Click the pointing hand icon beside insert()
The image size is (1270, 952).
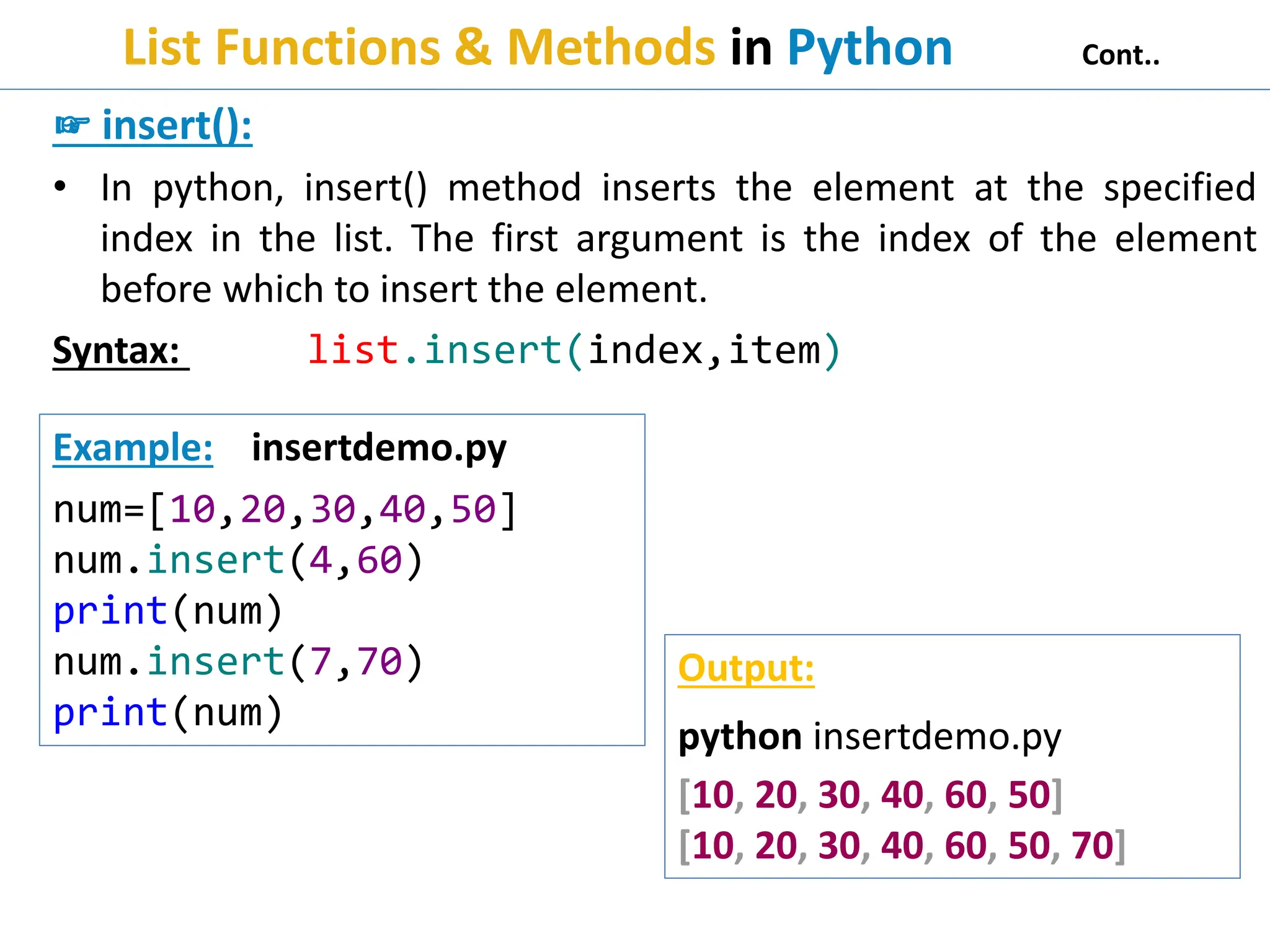(72, 126)
